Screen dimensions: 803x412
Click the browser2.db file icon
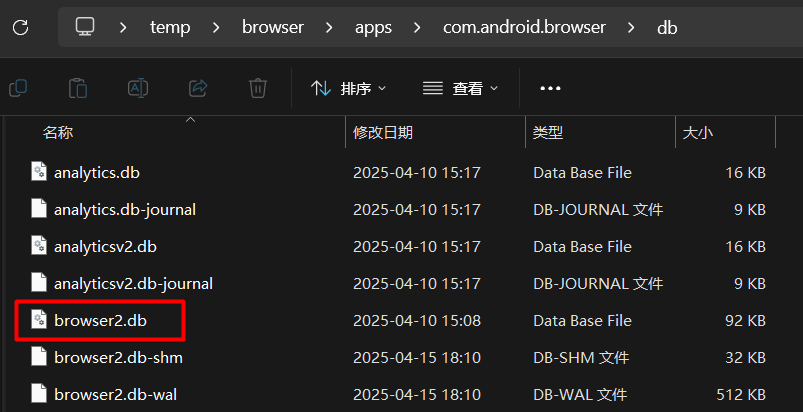click(x=39, y=320)
